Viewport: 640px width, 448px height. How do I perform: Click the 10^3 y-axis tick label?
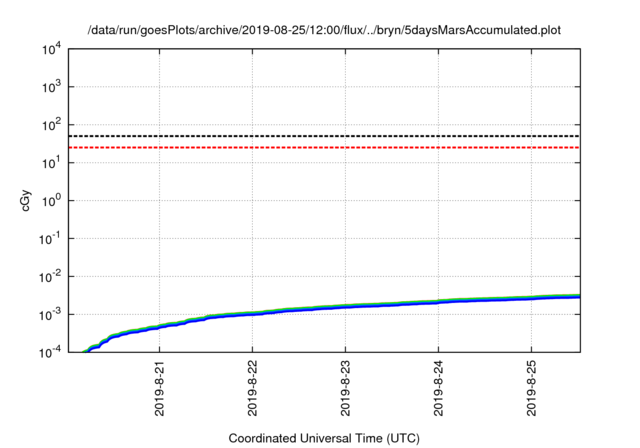point(51,87)
